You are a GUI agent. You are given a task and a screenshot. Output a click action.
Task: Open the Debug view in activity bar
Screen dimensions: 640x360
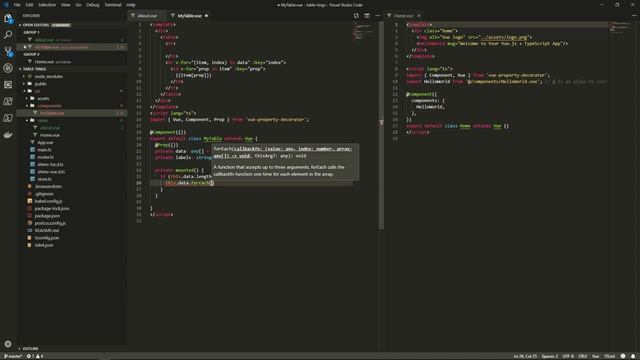point(8,68)
